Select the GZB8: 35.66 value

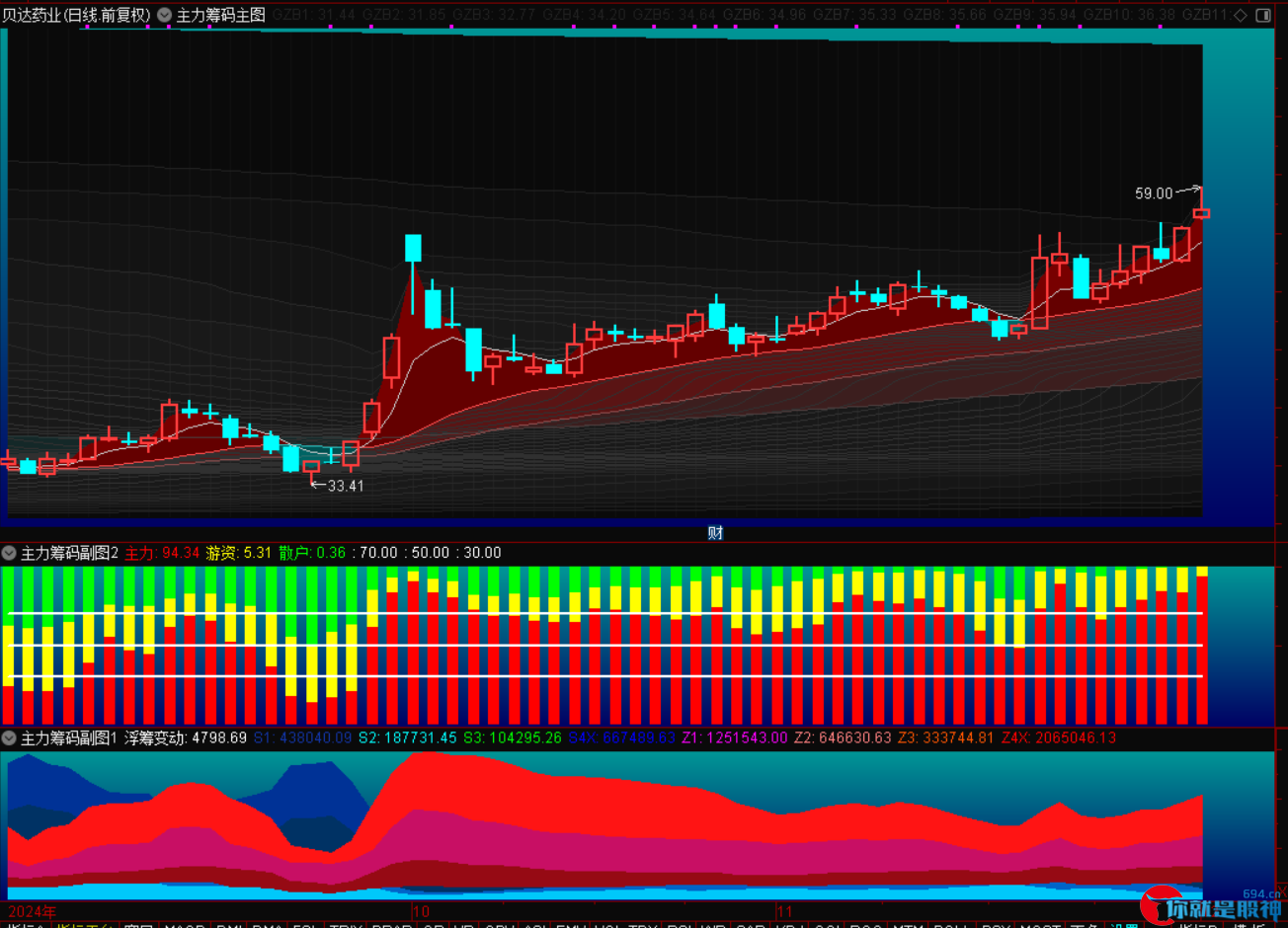(946, 15)
